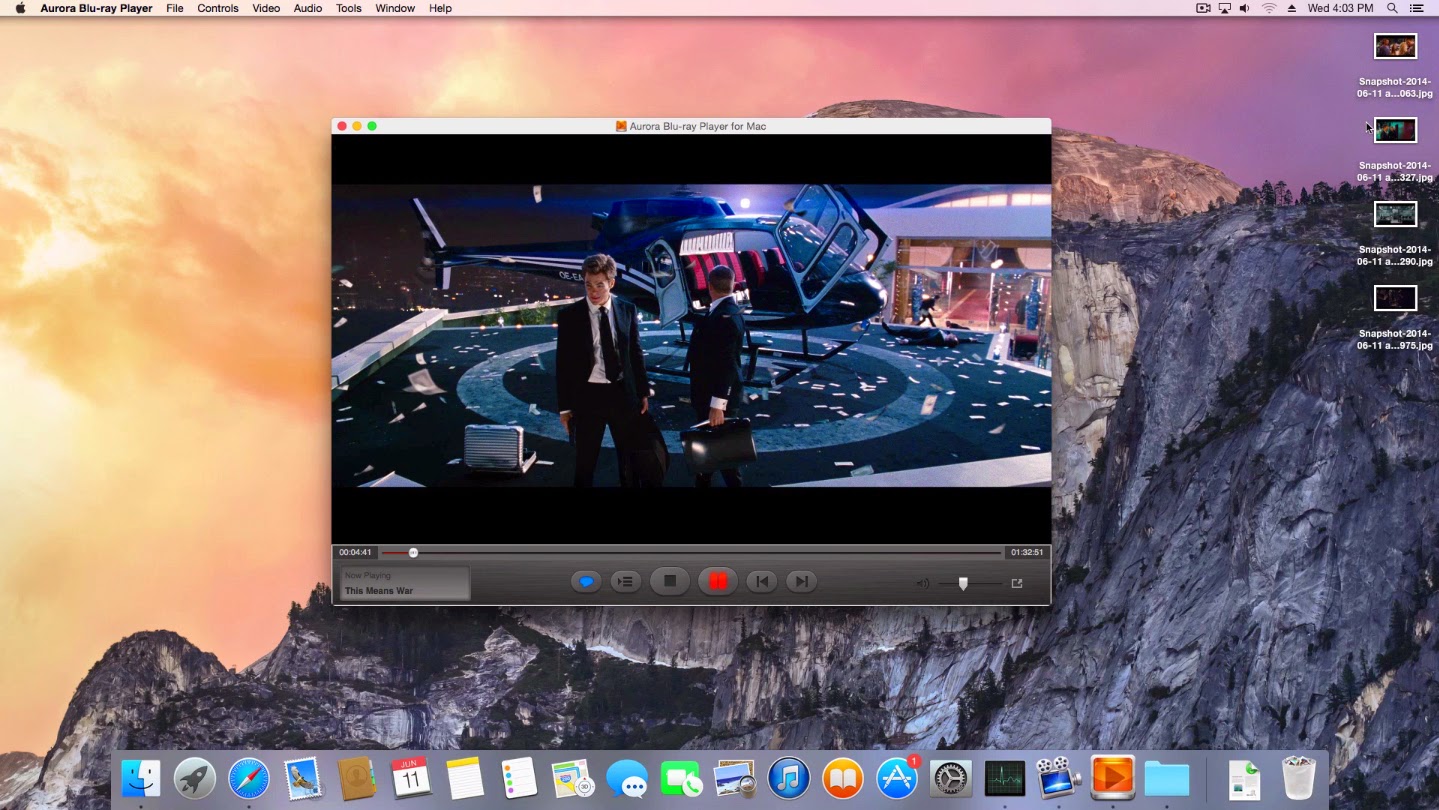Open Finder from the Dock
The height and width of the screenshot is (810, 1439).
pos(141,778)
